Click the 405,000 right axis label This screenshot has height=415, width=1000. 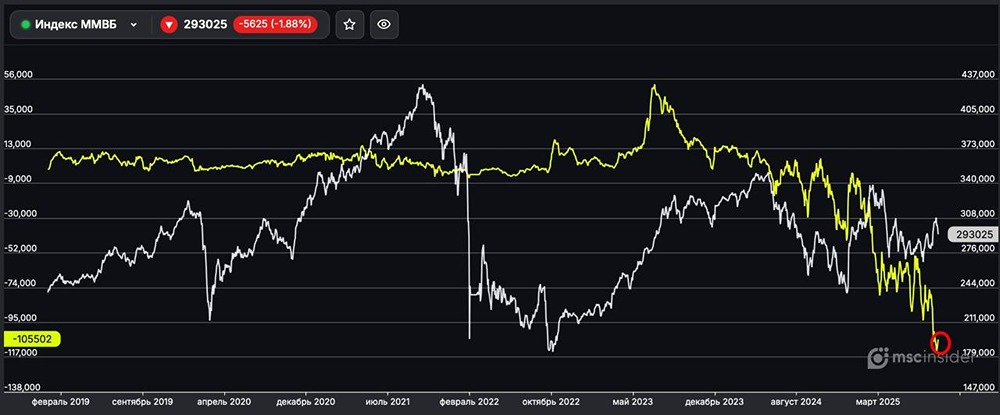tap(979, 110)
